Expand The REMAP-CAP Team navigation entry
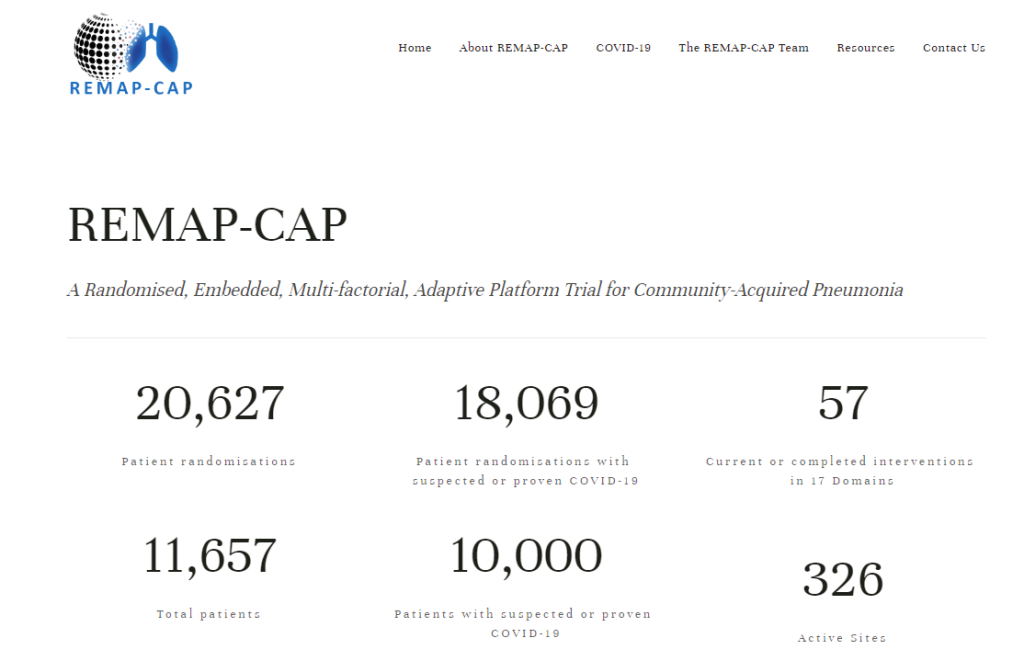Screen dimensions: 1024x661 click(743, 47)
